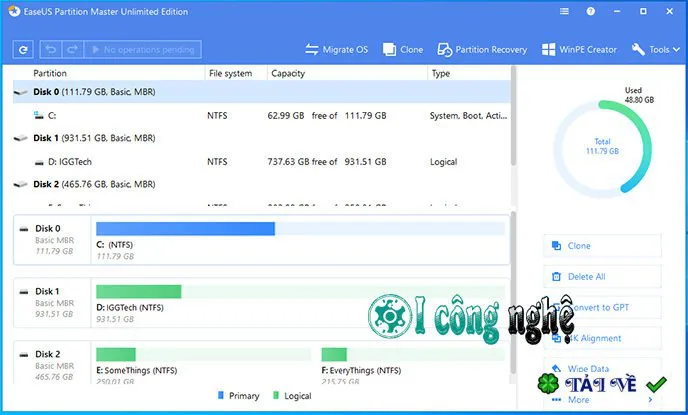Click 4K Alignment option
The width and height of the screenshot is (688, 415).
602,338
